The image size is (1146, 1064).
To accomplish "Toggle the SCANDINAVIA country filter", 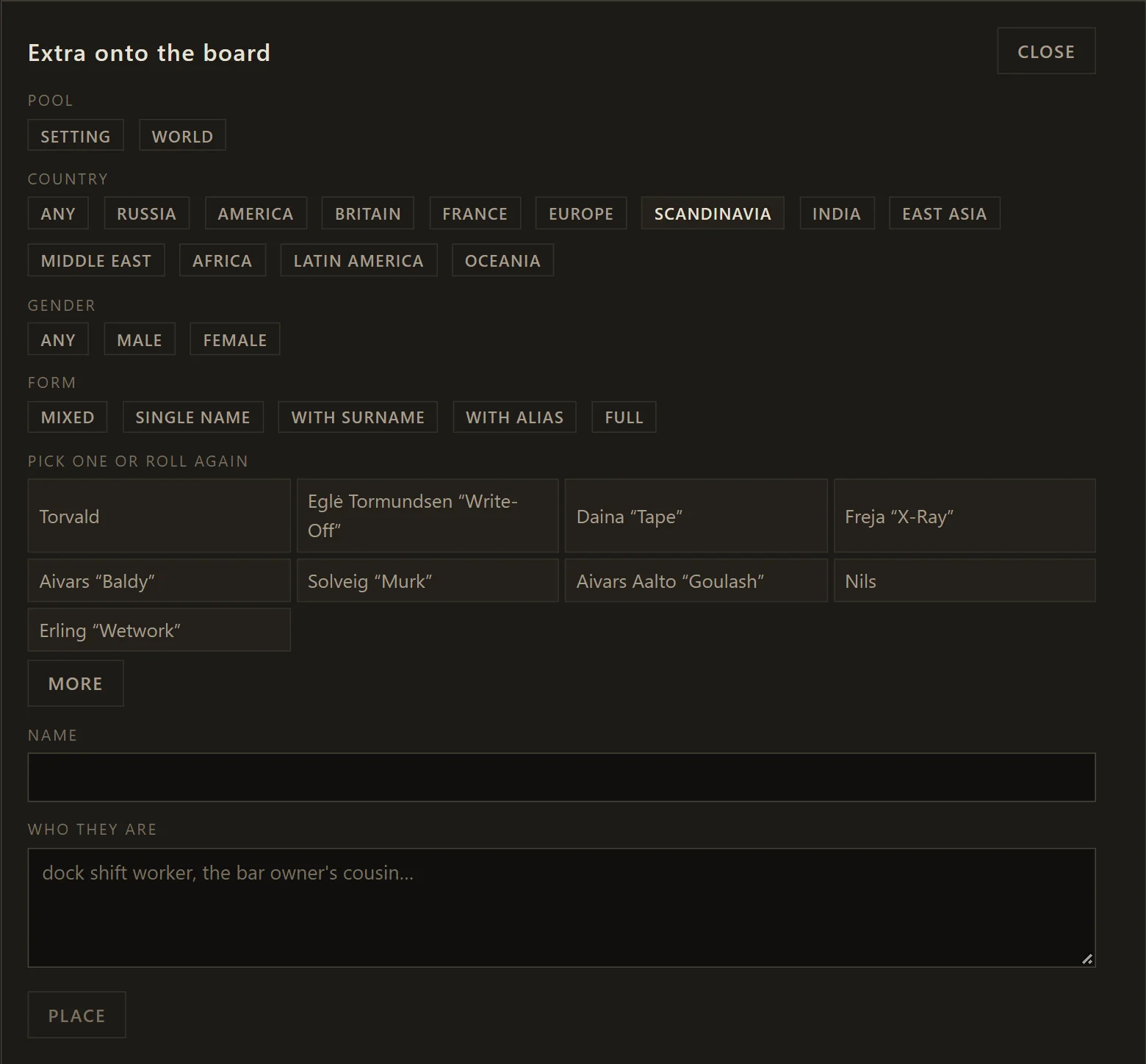I will tap(713, 213).
